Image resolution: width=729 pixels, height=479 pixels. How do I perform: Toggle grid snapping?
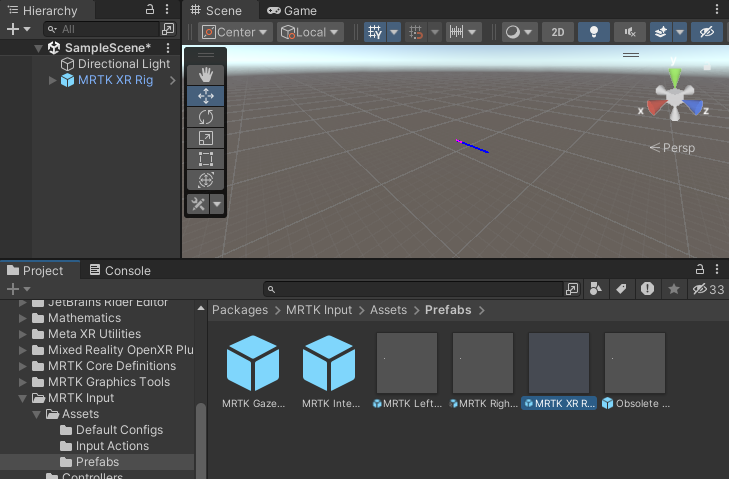coord(416,32)
